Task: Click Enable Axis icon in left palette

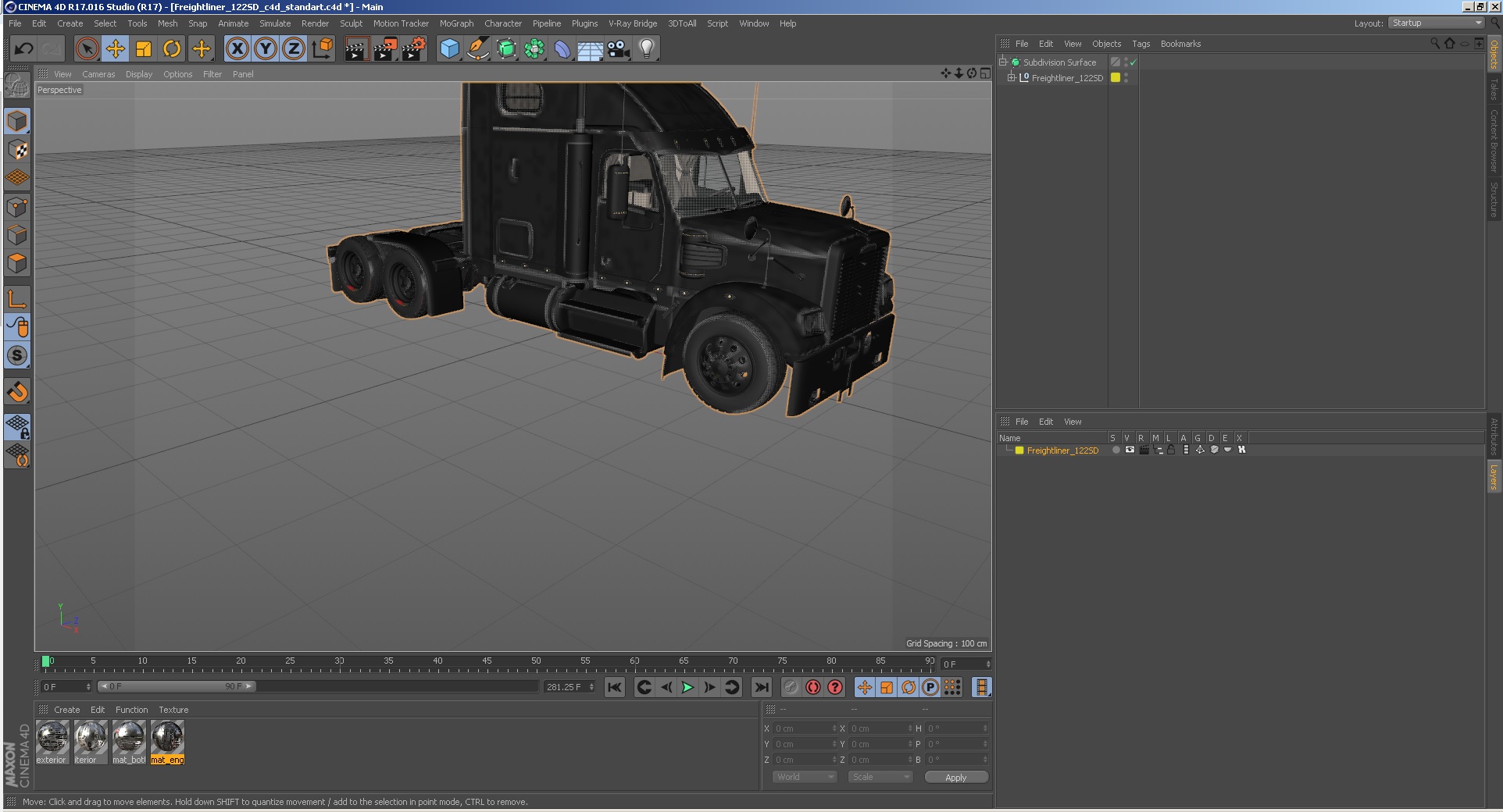Action: pyautogui.click(x=17, y=298)
